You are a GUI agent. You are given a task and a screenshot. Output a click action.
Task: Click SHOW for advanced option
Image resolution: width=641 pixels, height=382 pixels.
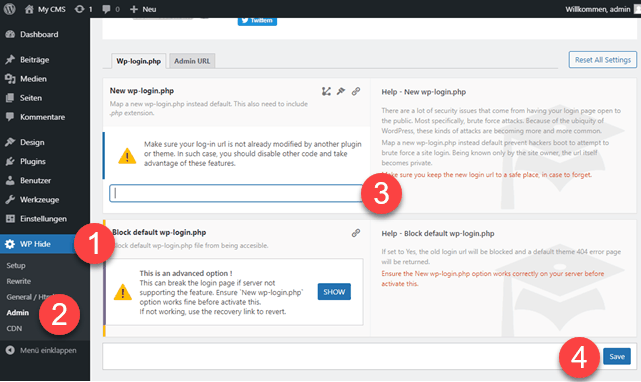(x=334, y=292)
